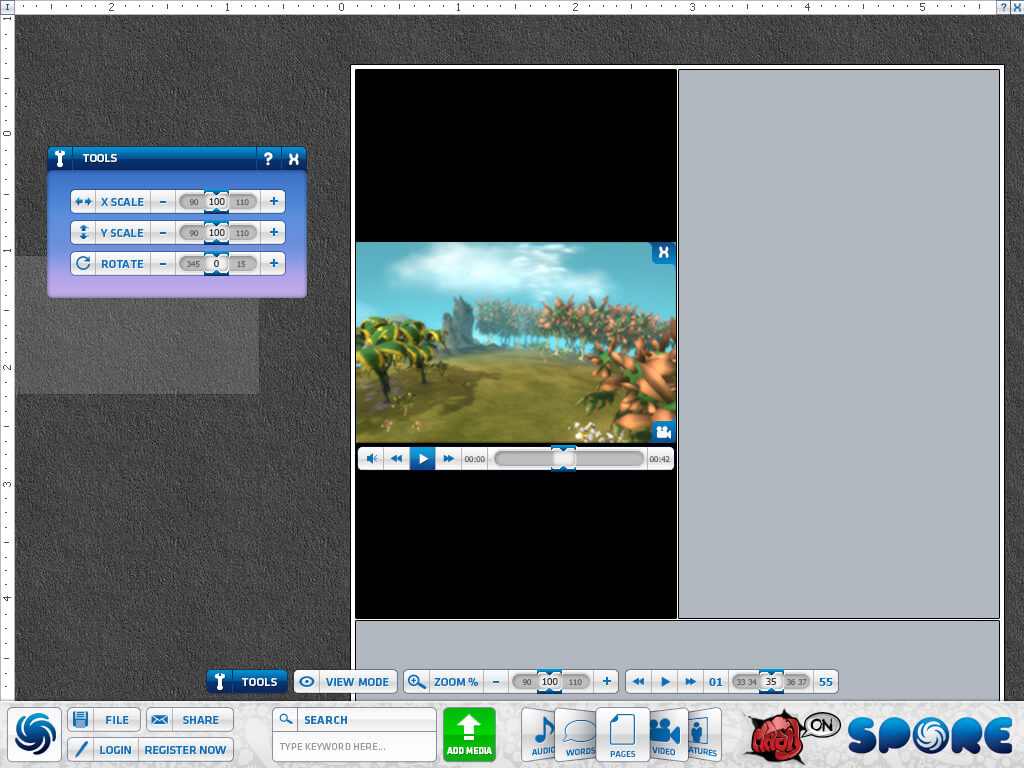The image size is (1024, 768).
Task: Click the camera icon on the video
Action: coord(664,432)
